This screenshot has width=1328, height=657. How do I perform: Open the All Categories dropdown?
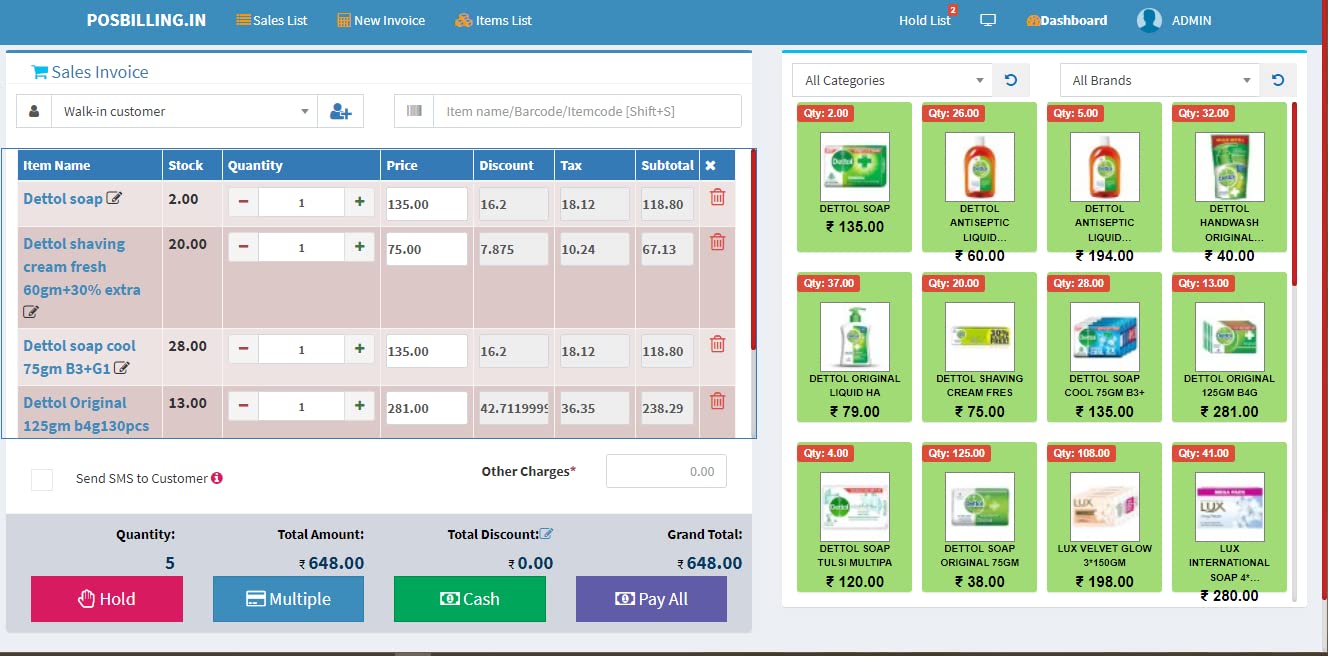[890, 79]
